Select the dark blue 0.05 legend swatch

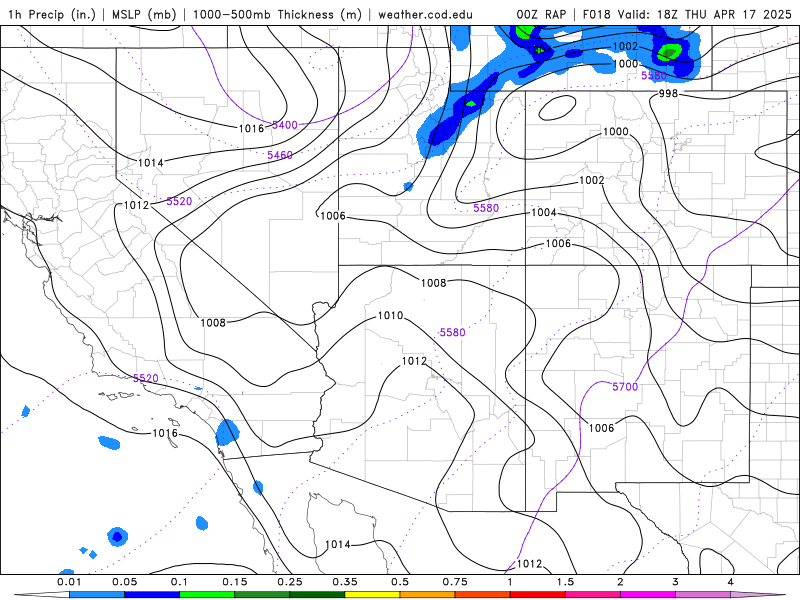click(x=152, y=595)
